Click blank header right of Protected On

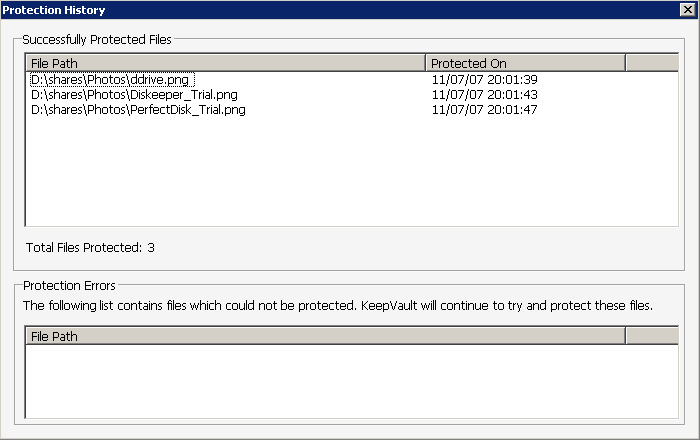coord(651,63)
